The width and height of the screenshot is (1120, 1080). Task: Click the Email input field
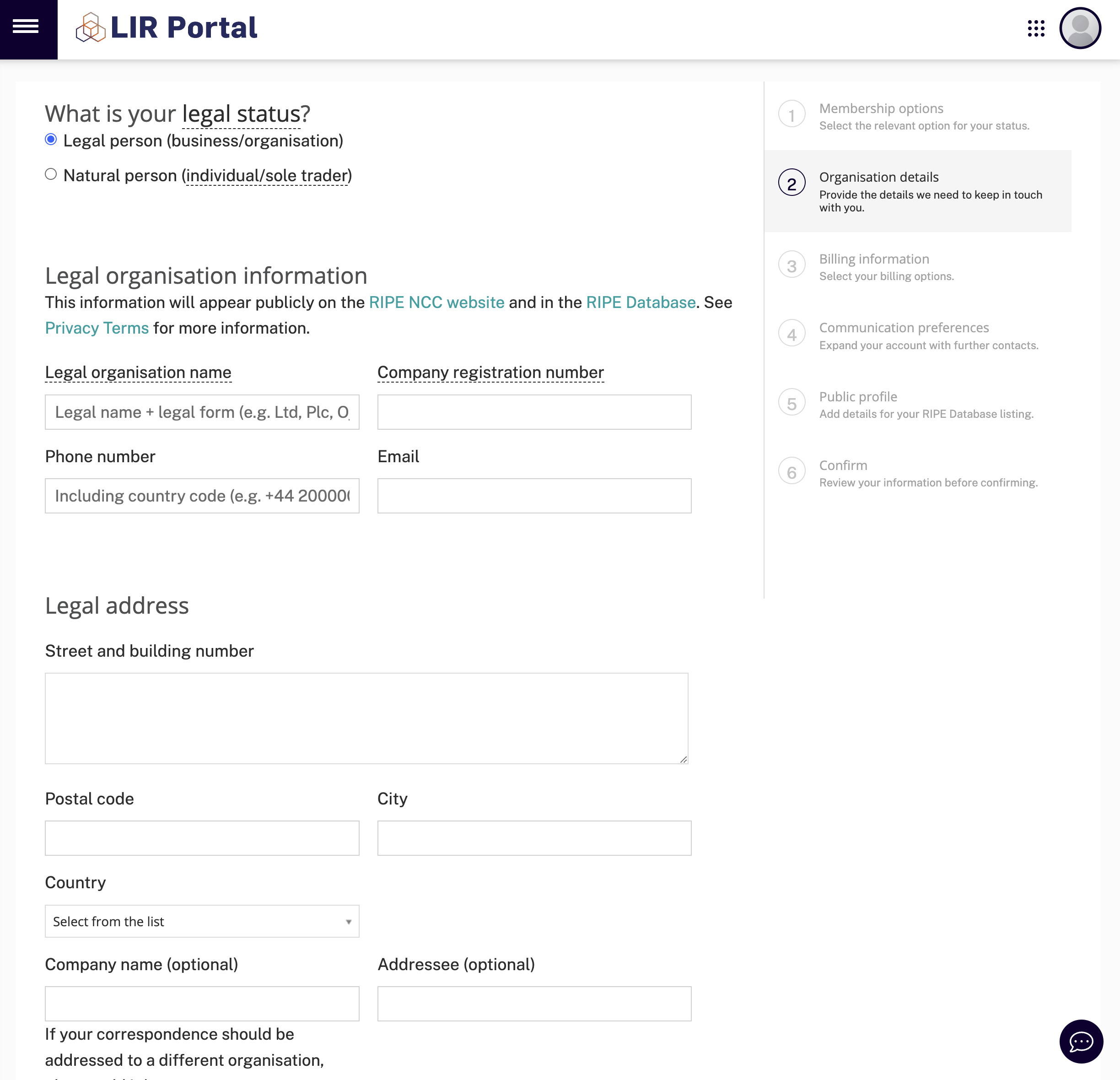pos(534,496)
